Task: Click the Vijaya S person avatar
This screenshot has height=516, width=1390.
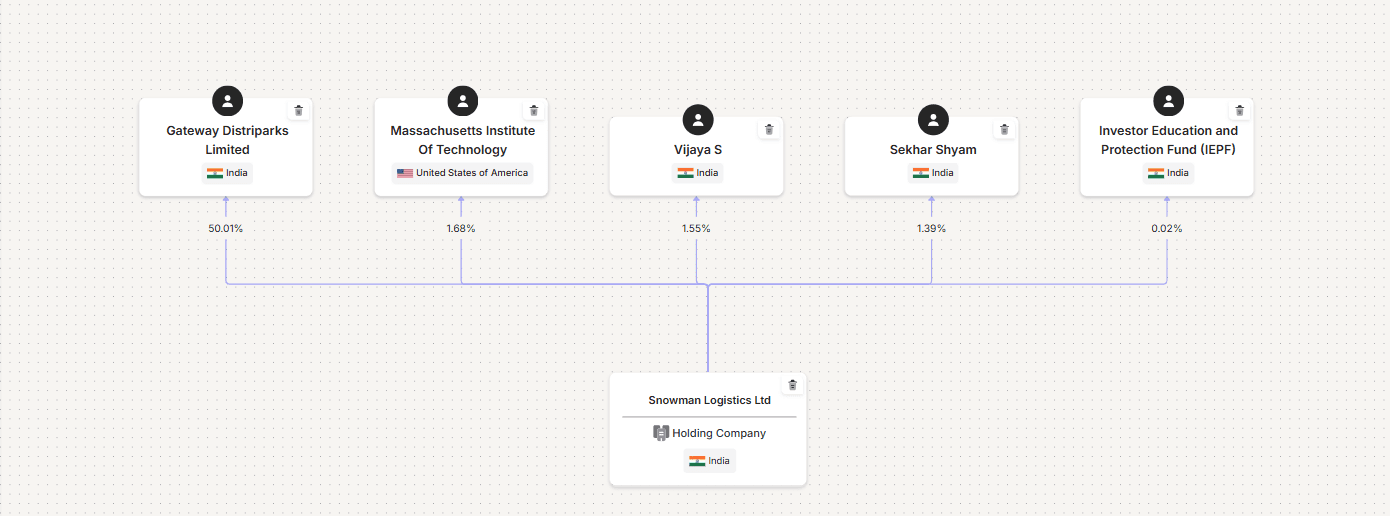Action: pos(698,120)
